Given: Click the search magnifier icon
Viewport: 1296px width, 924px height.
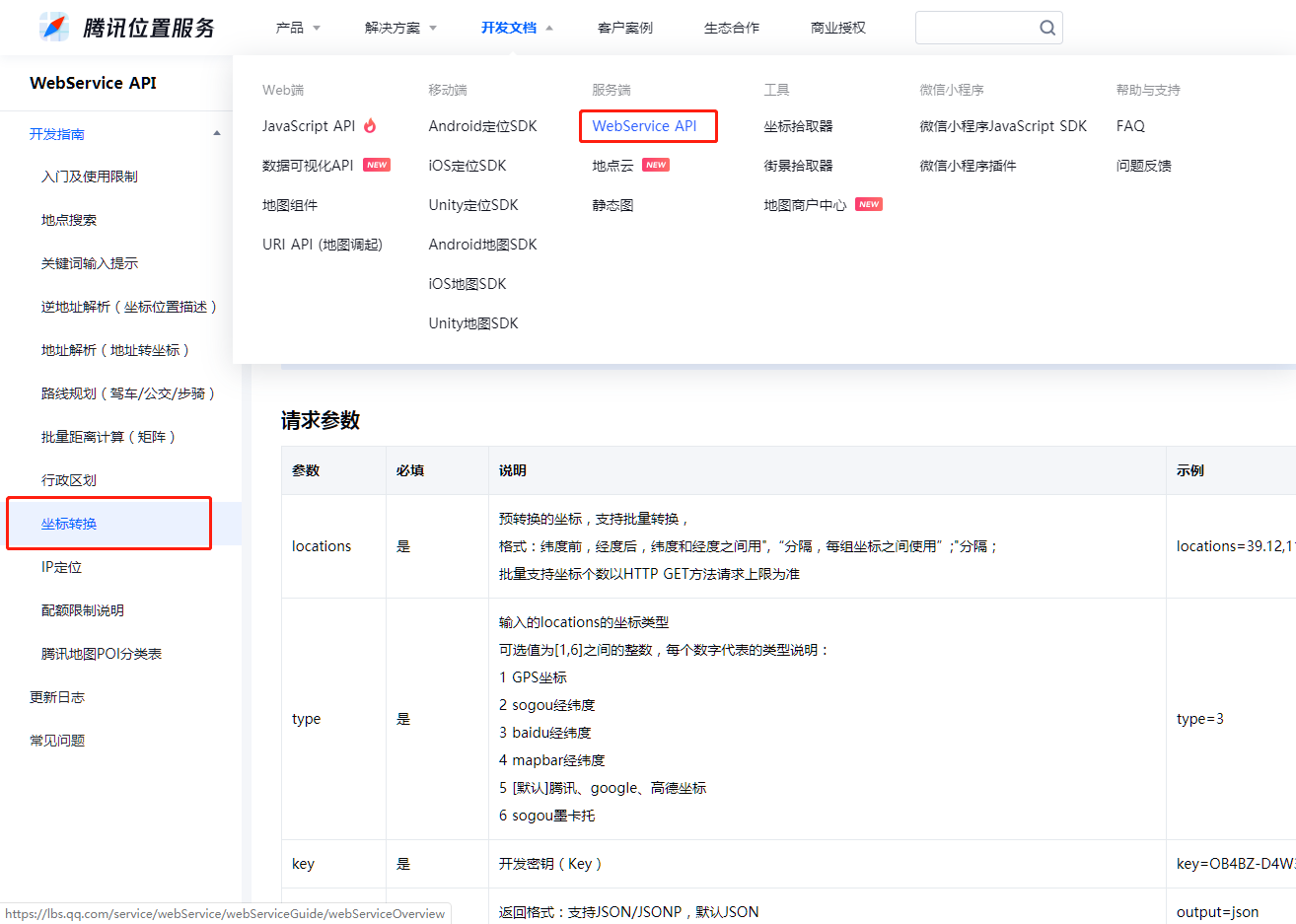Looking at the screenshot, I should (1047, 28).
